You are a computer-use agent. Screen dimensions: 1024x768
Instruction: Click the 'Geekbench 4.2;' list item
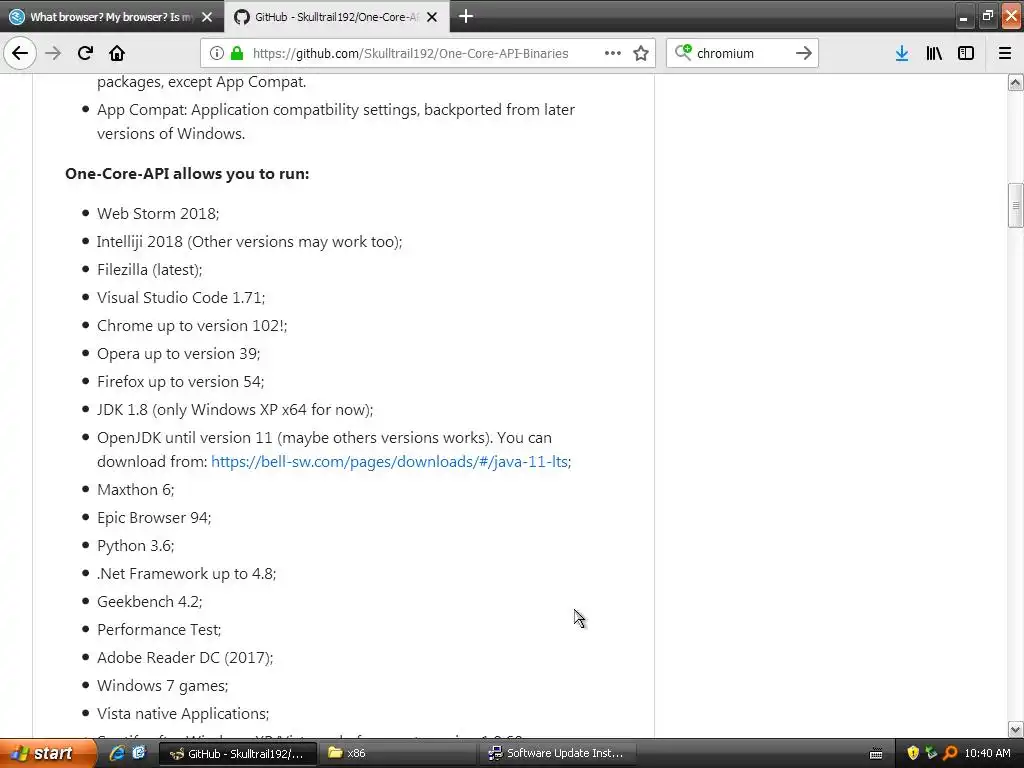[x=150, y=601]
